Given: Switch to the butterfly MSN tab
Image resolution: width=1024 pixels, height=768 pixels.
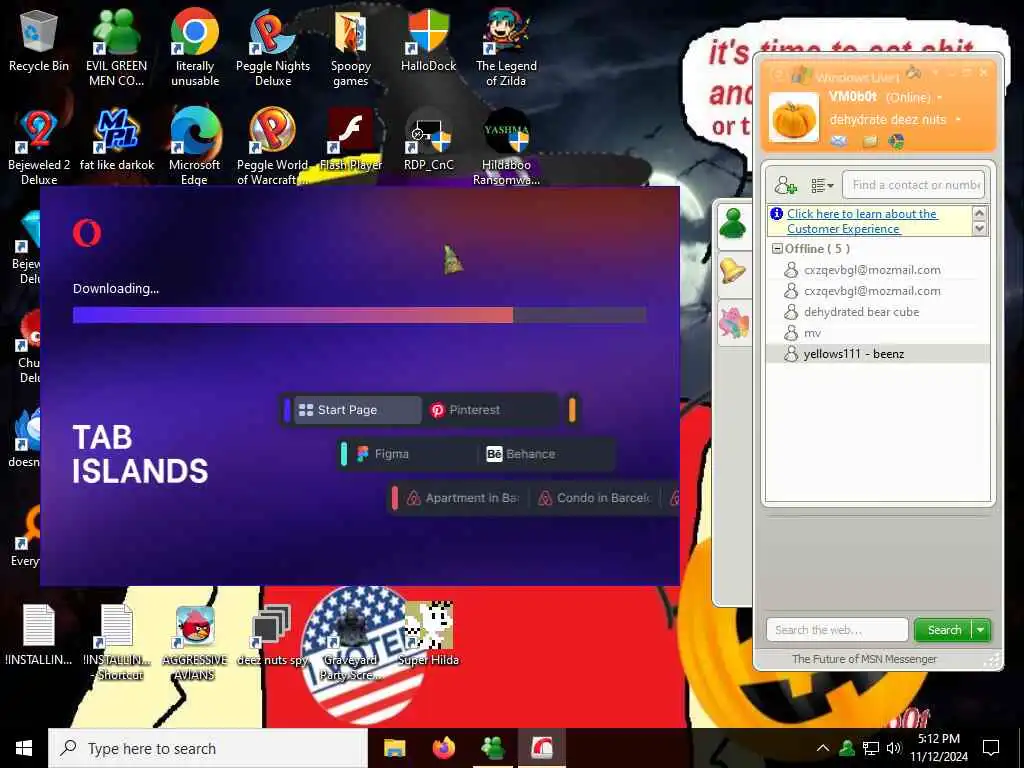Looking at the screenshot, I should tap(733, 322).
